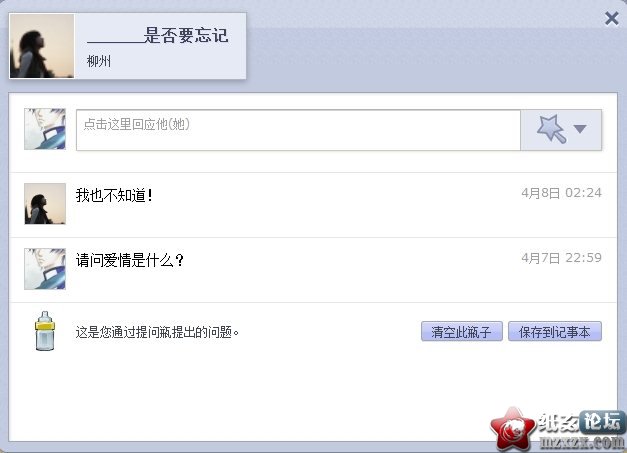The image size is (627, 453).
Task: Click the red star forum watermark logo
Action: (x=513, y=430)
